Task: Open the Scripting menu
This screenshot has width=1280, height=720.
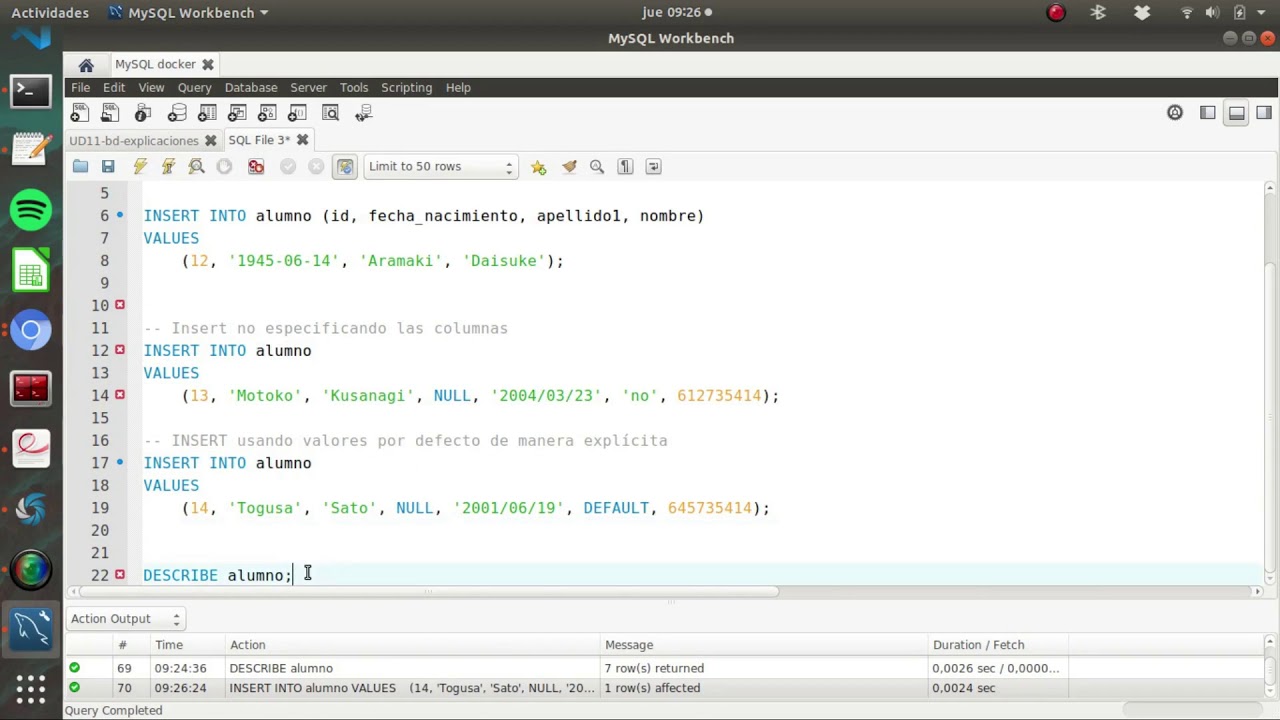Action: pyautogui.click(x=406, y=88)
